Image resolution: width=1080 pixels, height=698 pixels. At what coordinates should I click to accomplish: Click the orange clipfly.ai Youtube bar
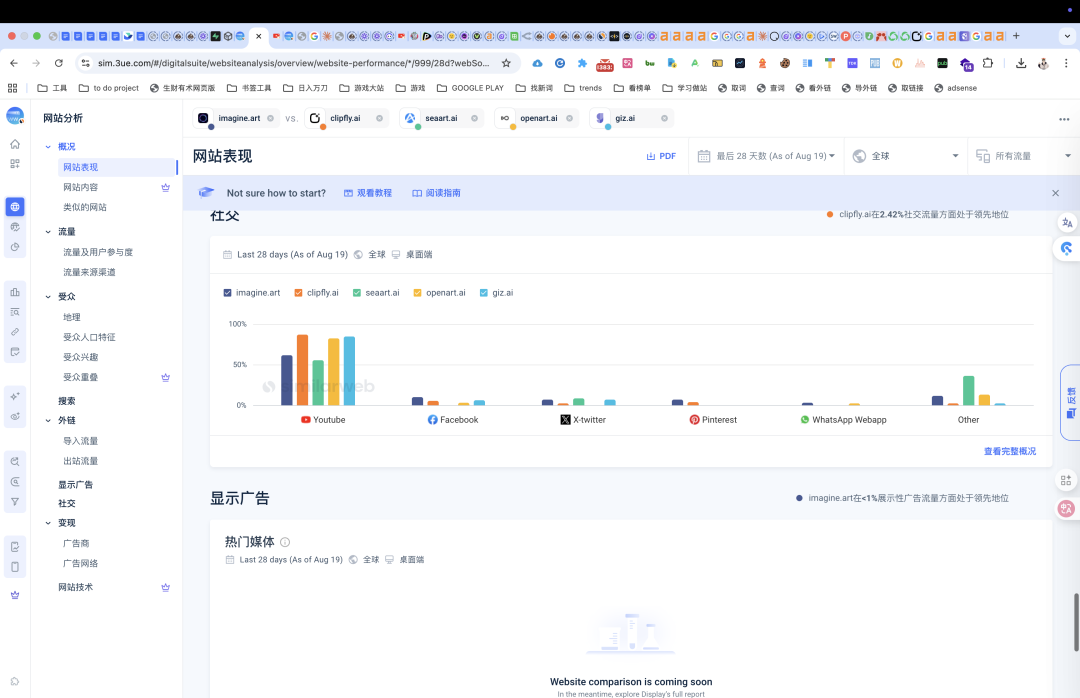302,370
